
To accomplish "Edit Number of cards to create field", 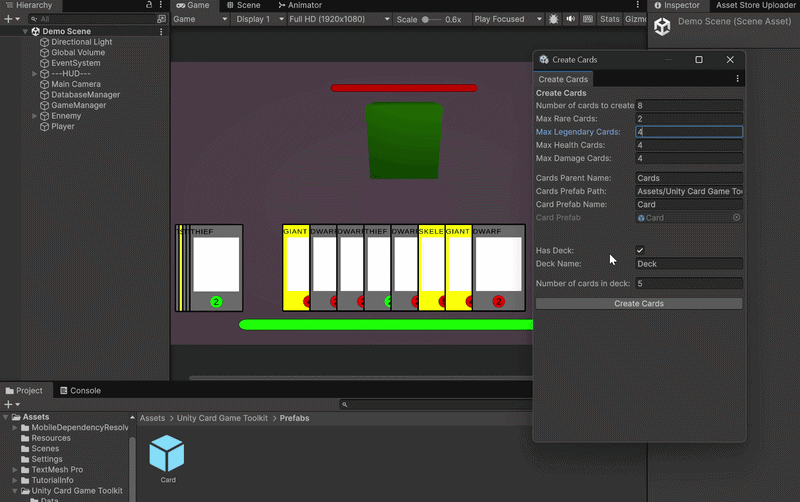I will [689, 106].
